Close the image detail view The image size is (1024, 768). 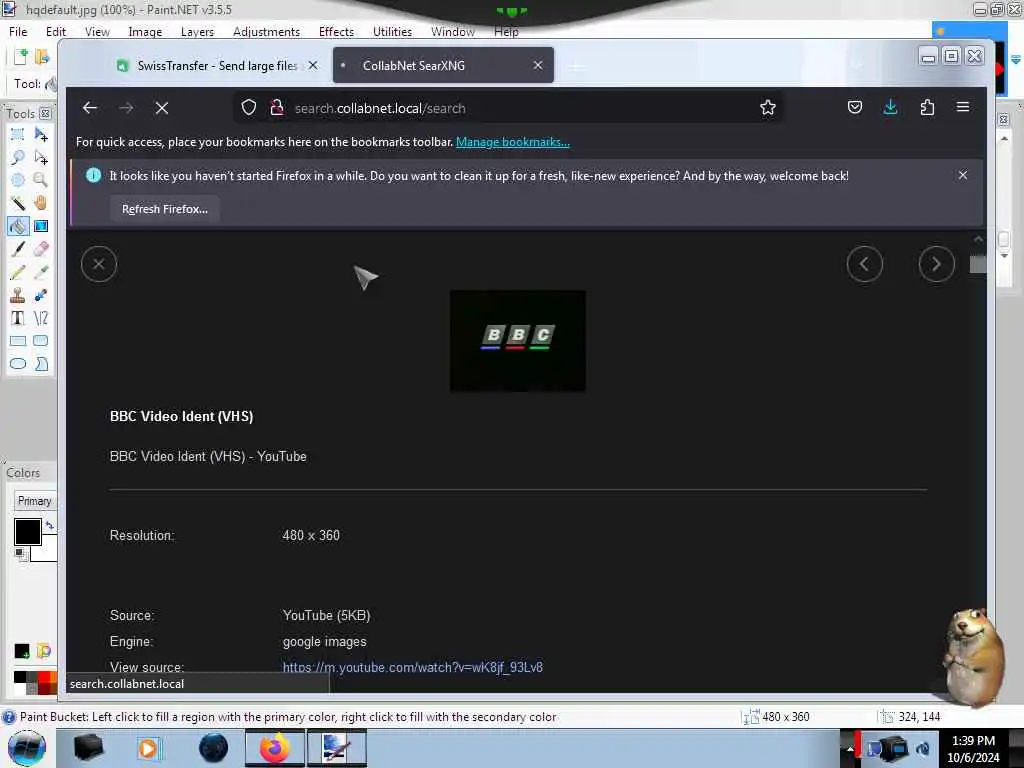[x=99, y=264]
